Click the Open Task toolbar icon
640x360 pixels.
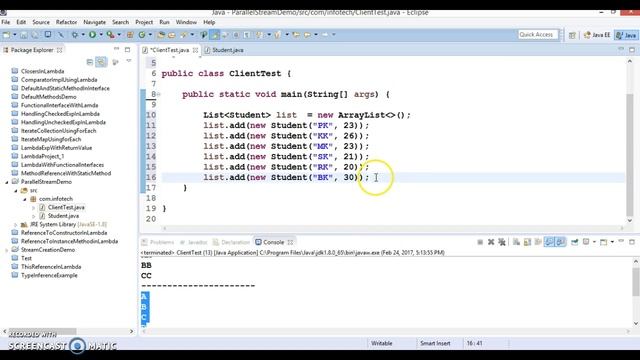172,35
